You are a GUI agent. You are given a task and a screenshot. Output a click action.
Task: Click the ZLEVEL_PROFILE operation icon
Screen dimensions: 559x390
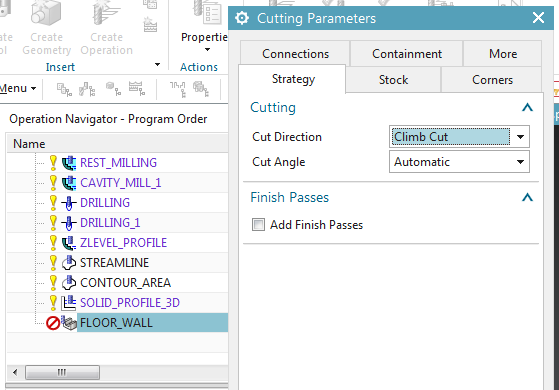[69, 243]
